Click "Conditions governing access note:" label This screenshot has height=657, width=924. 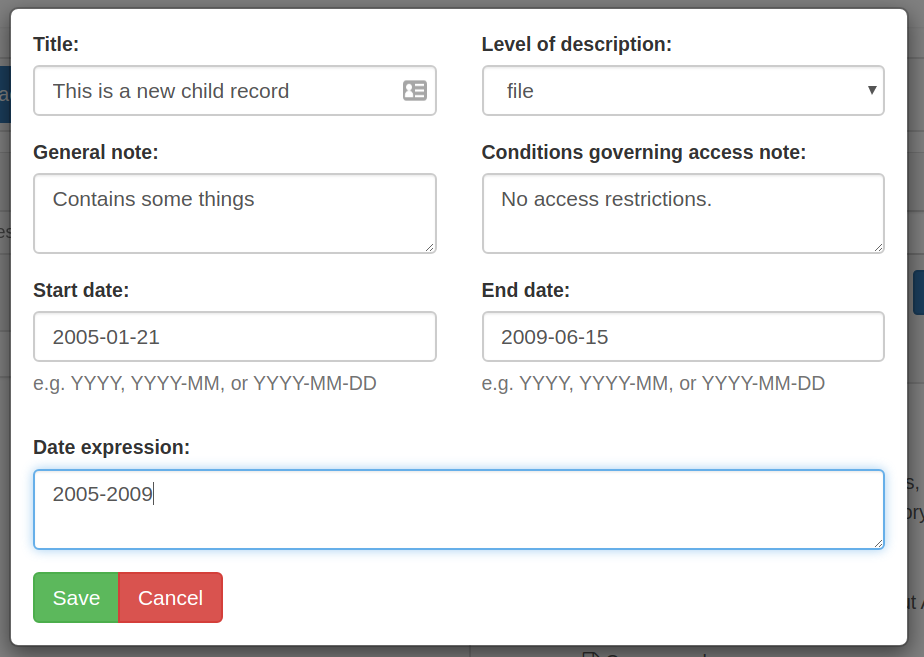point(643,152)
